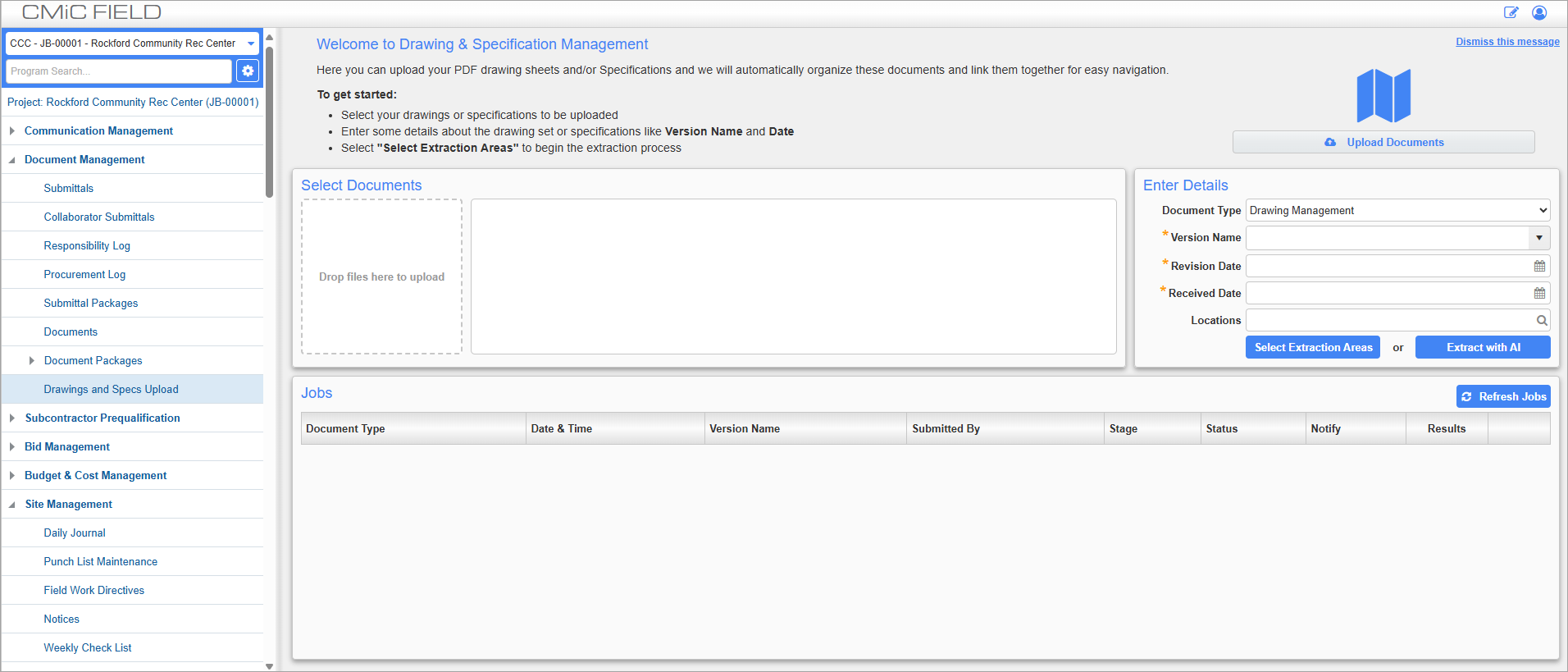1568x672 pixels.
Task: Click the Version Name input field
Action: pyautogui.click(x=1388, y=238)
